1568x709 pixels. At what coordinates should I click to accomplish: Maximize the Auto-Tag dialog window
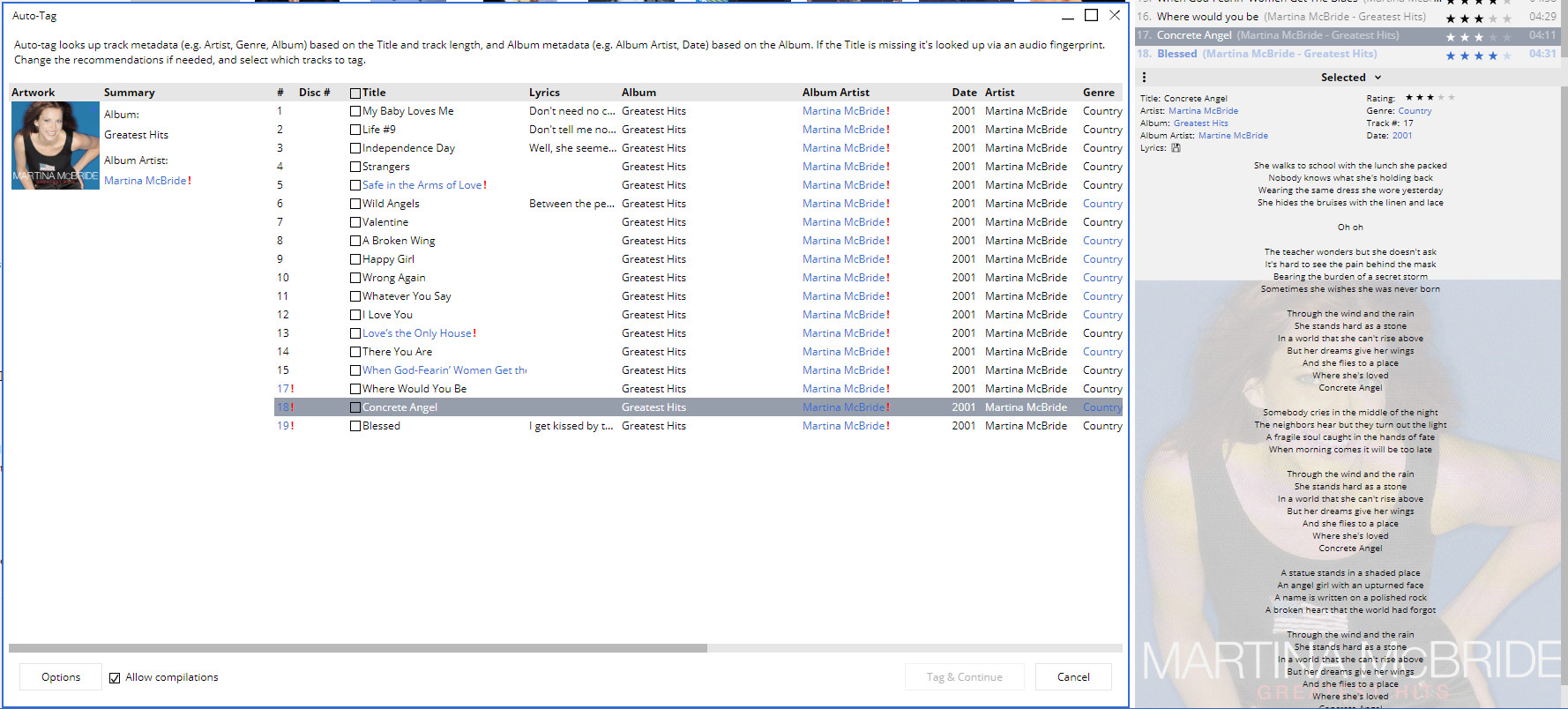coord(1091,15)
